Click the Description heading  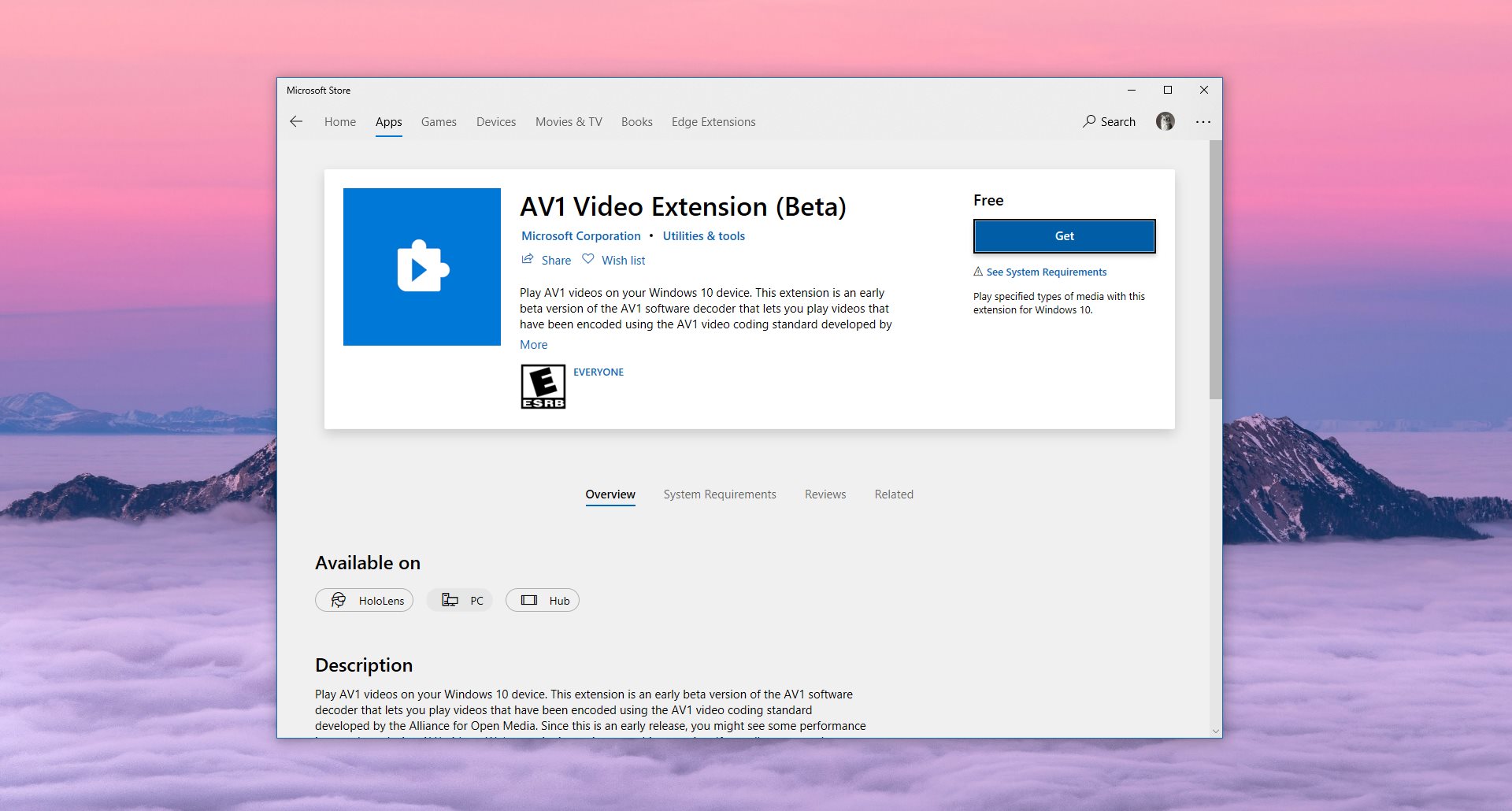coord(364,665)
